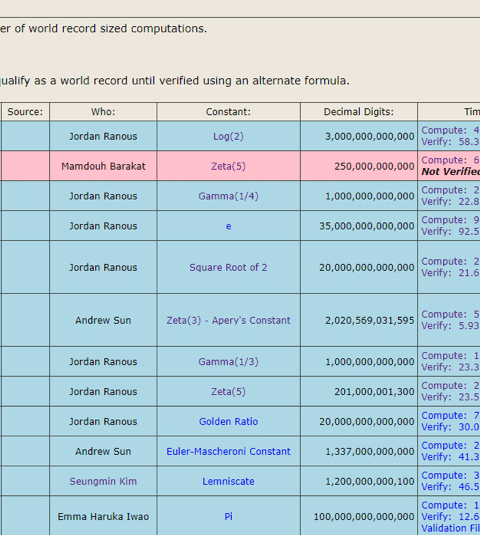Open the Seungmin Kim name link
Viewport: 480px width, 535px height.
click(x=103, y=481)
